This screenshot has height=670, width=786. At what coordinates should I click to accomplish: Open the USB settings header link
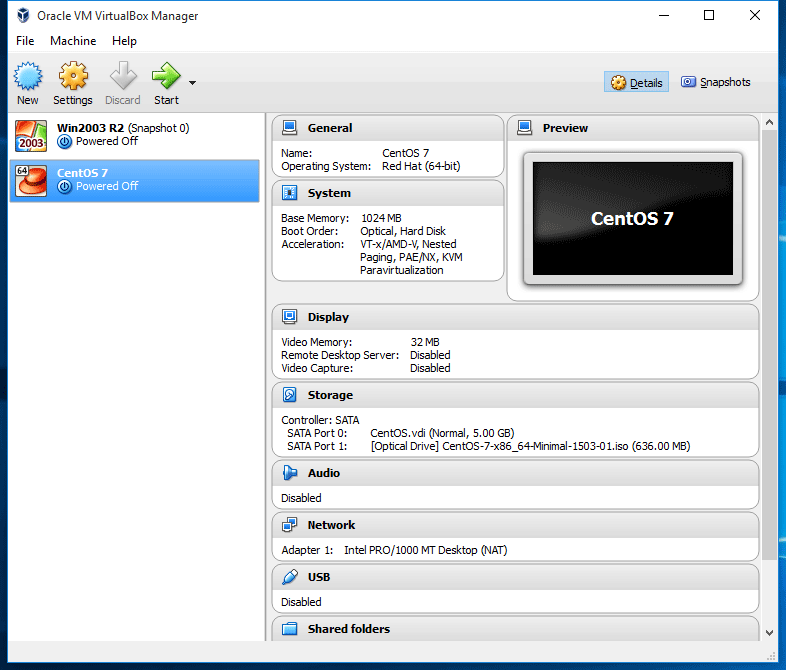[319, 577]
